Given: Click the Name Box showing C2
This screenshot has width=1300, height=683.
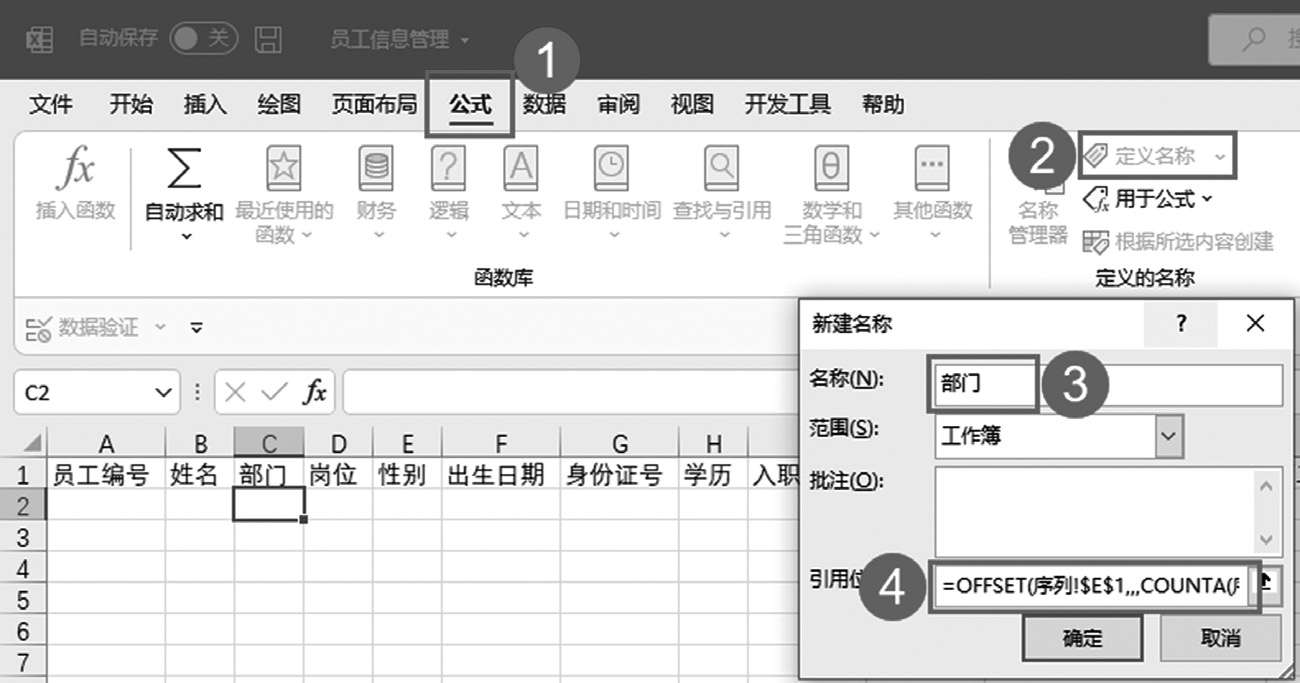Looking at the screenshot, I should point(84,393).
